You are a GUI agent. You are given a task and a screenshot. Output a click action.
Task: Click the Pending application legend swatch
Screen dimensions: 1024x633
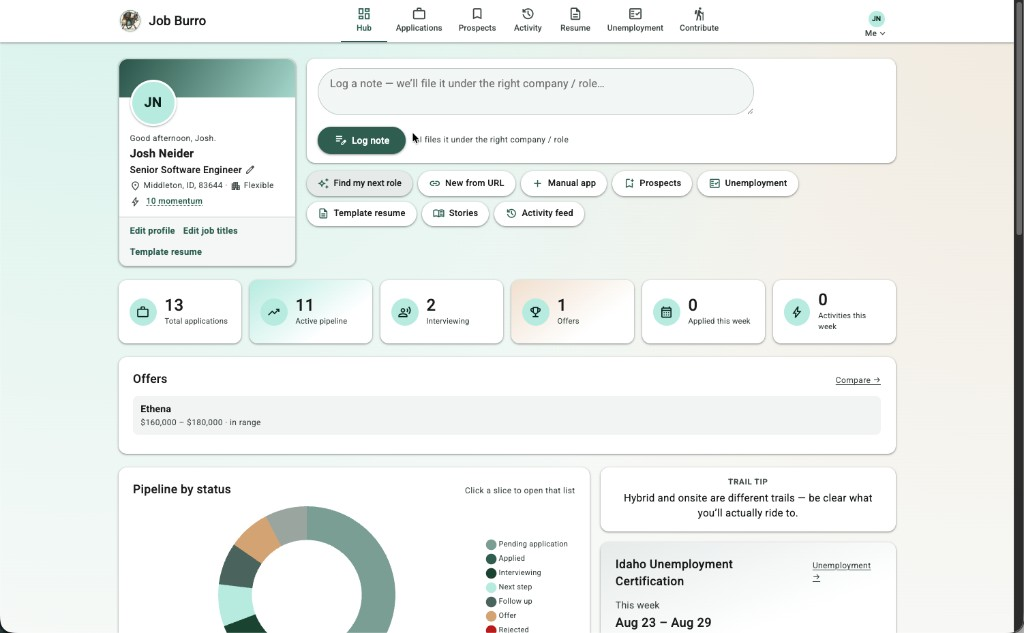tap(491, 544)
